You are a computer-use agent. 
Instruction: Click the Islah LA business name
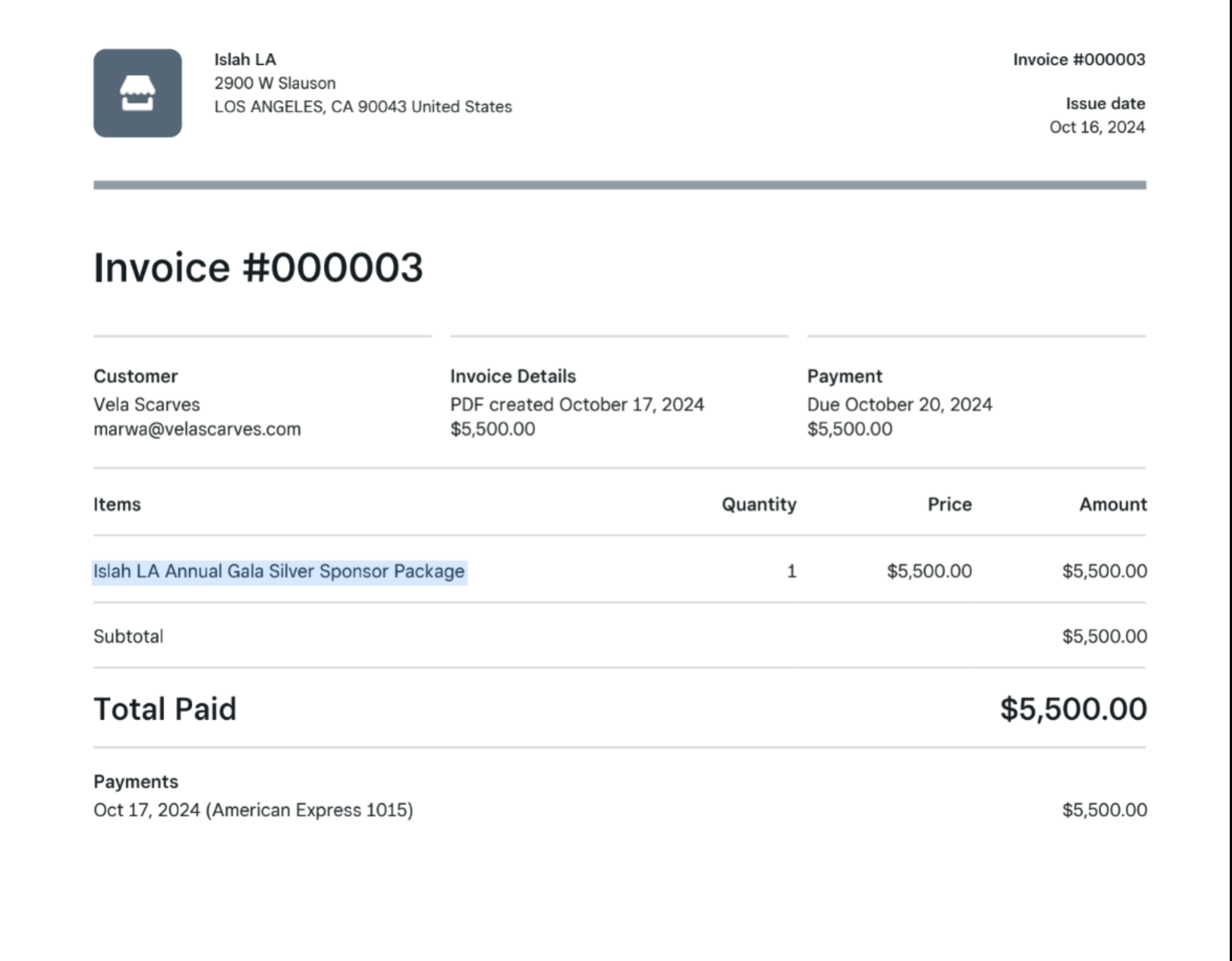tap(245, 59)
